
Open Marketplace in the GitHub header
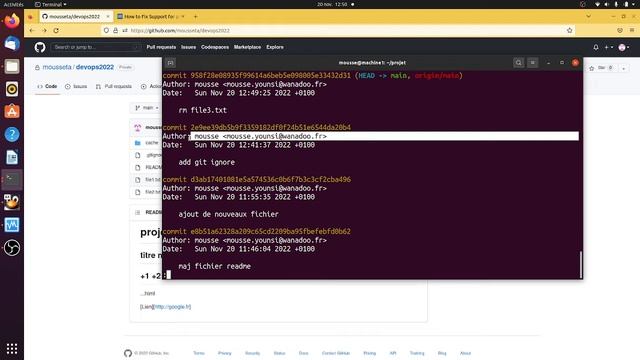pyautogui.click(x=247, y=47)
